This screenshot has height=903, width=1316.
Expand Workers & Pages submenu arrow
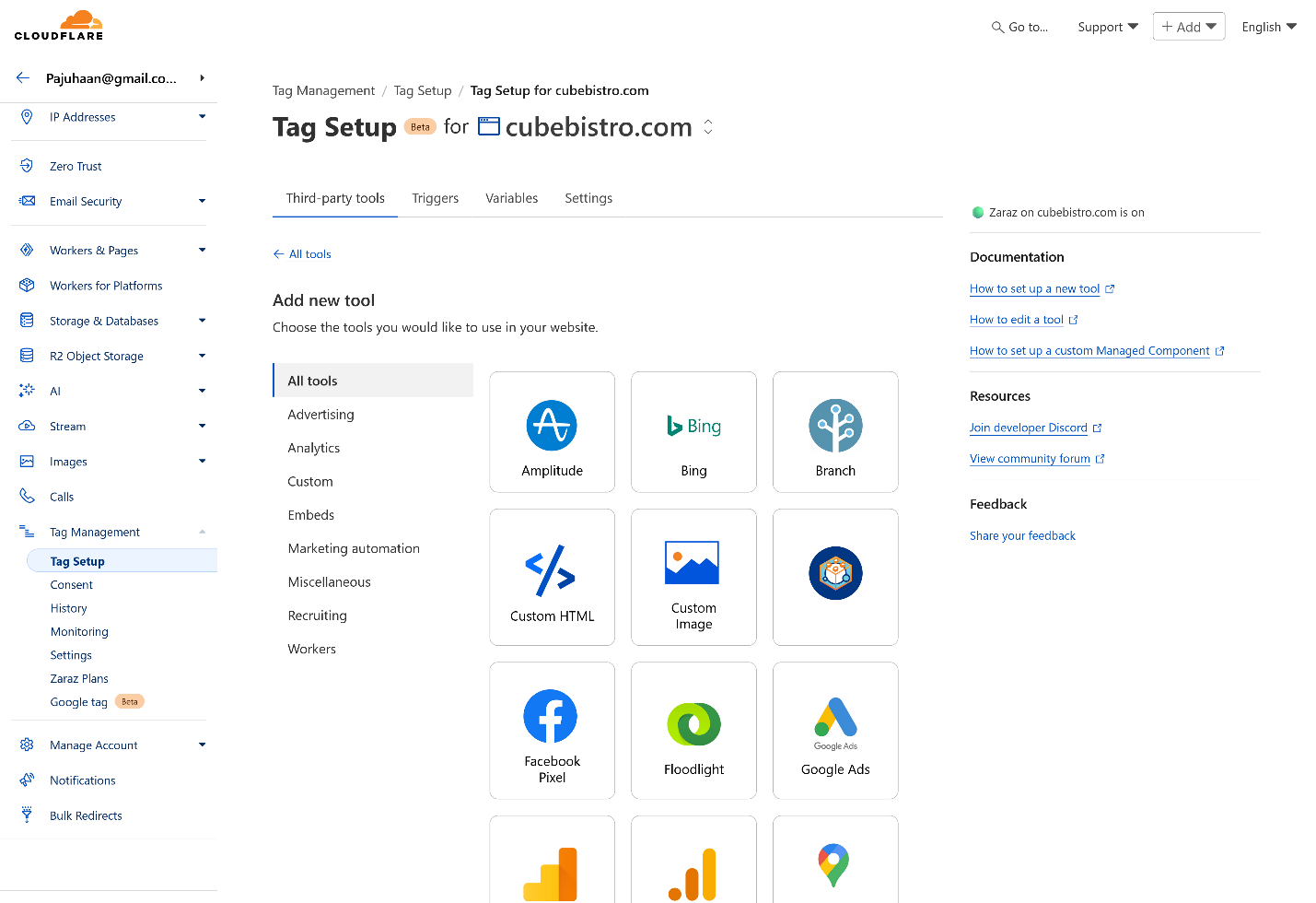202,250
